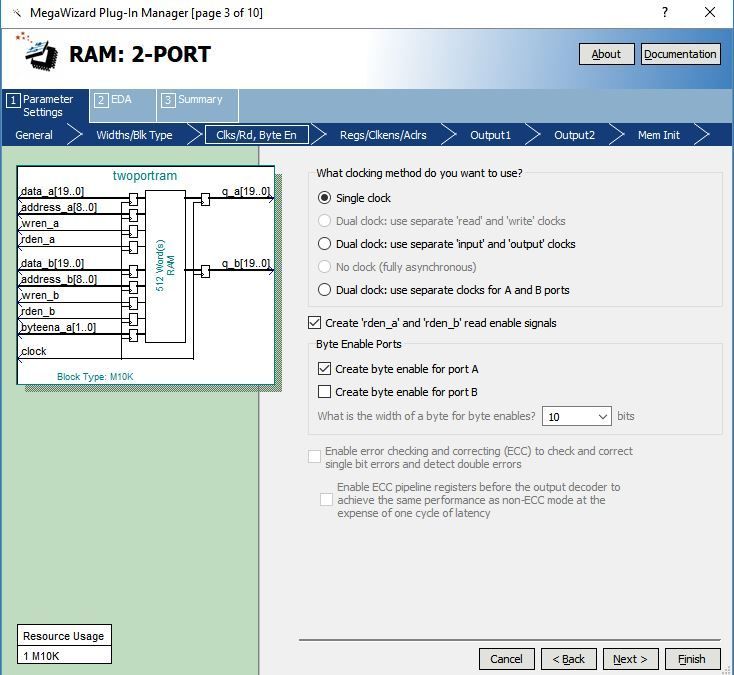Screen dimensions: 734x675
Task: Click the clock port label
Action: pos(34,351)
